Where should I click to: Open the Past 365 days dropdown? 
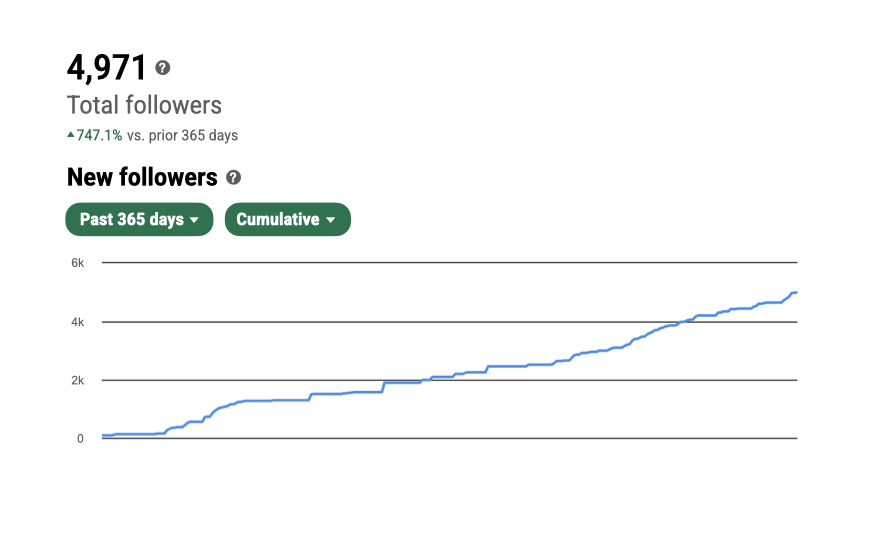139,219
